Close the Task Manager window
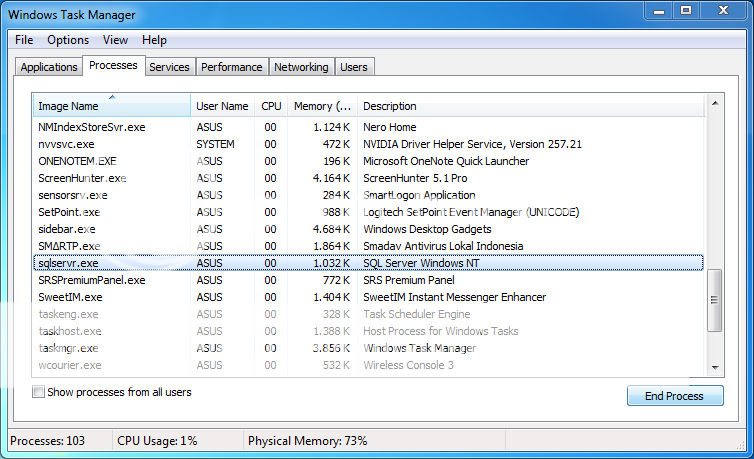The image size is (754, 459). 723,11
